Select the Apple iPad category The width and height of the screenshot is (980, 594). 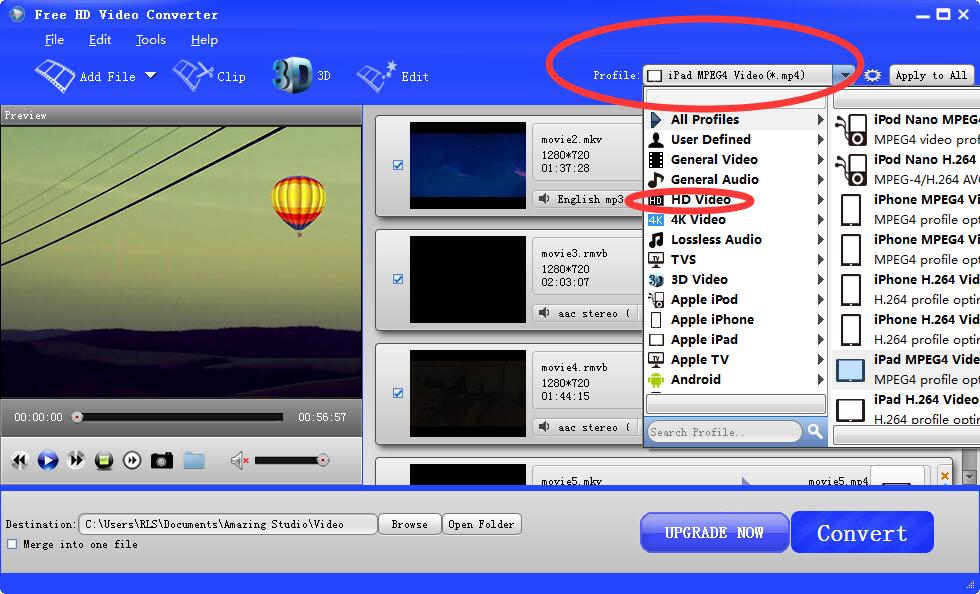coord(736,340)
